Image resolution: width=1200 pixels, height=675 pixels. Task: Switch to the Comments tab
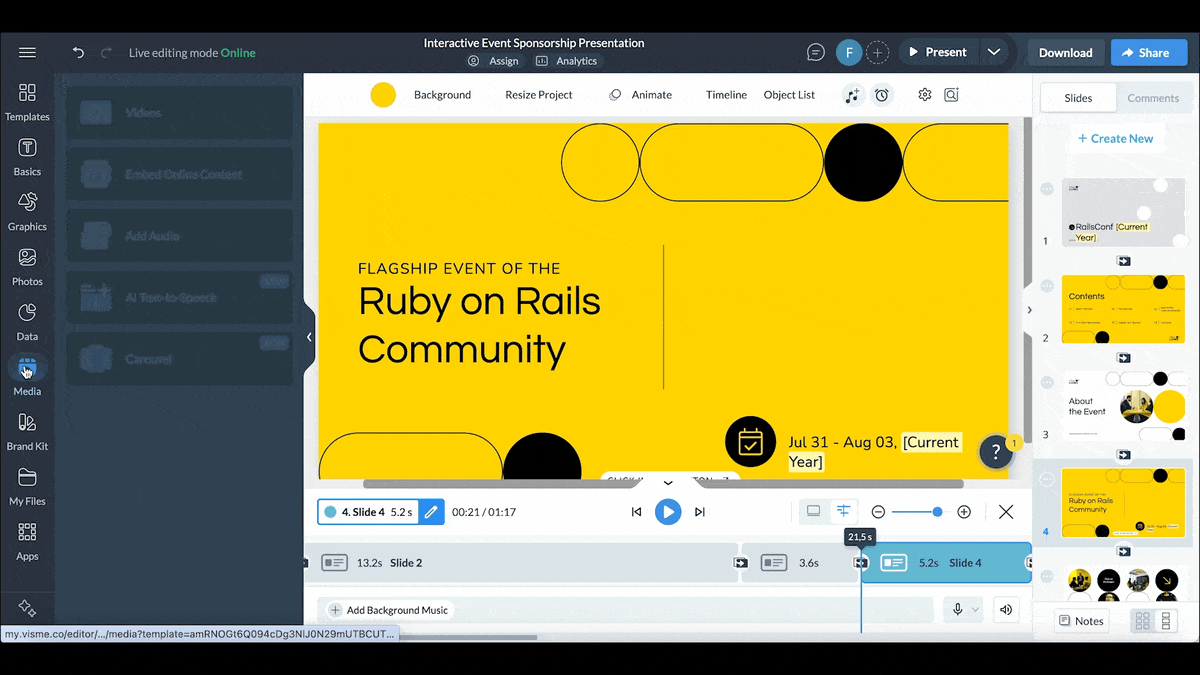[1153, 98]
